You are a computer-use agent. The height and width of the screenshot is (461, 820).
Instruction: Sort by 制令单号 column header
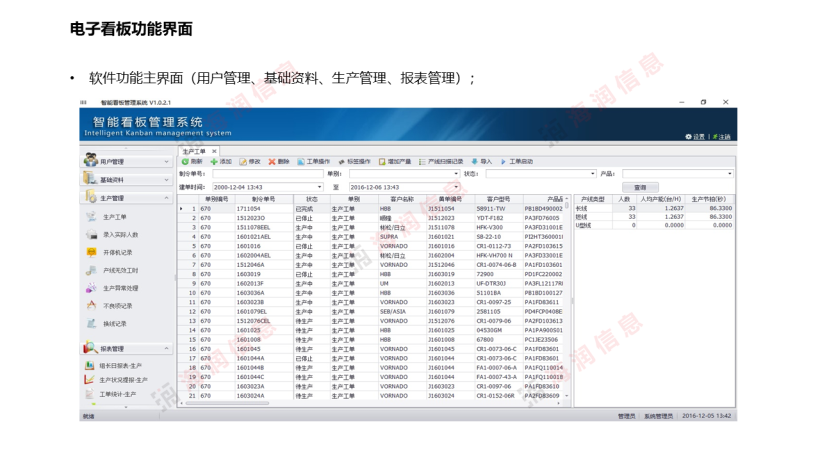point(264,199)
